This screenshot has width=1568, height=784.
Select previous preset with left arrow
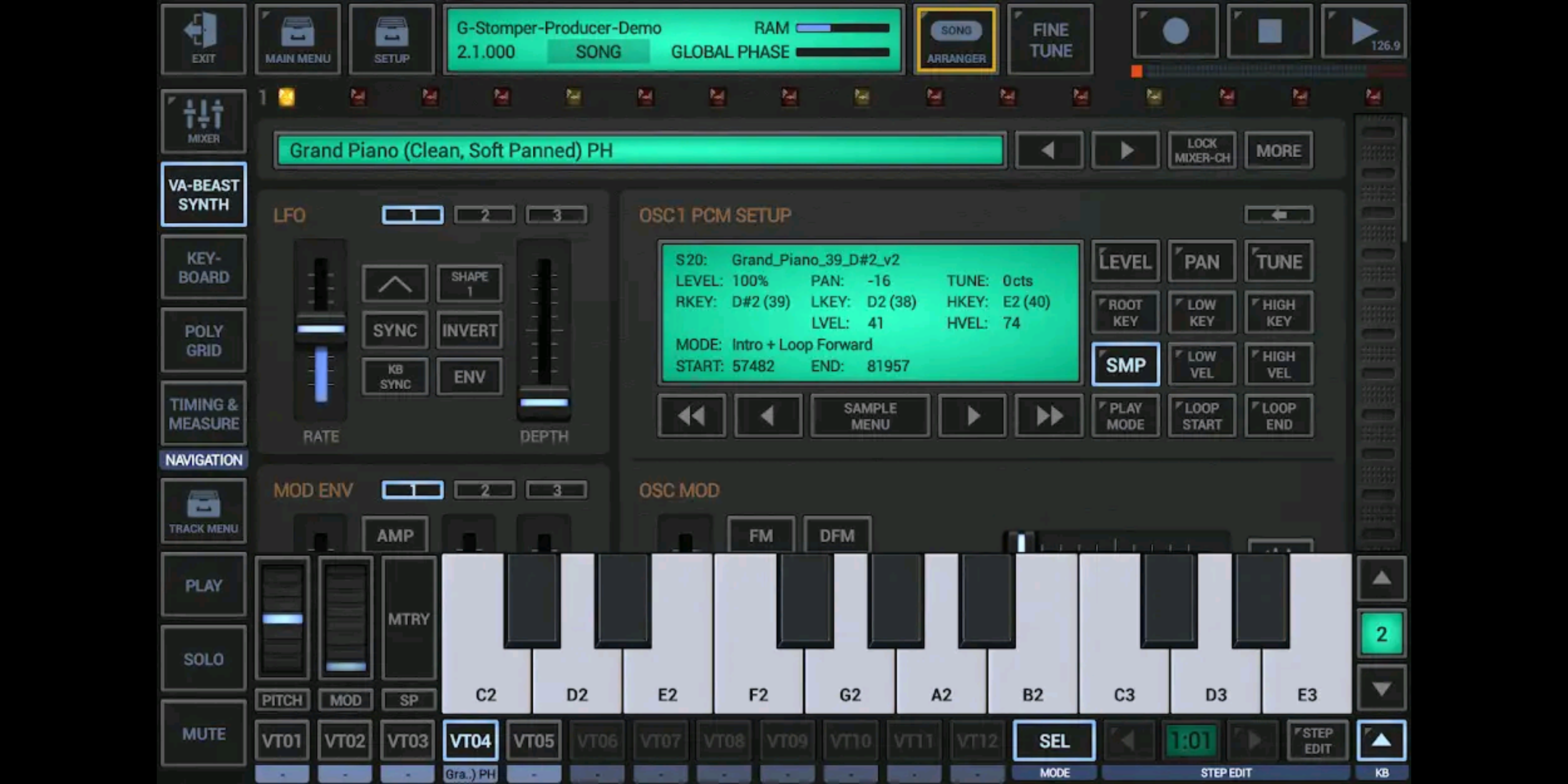point(1048,150)
